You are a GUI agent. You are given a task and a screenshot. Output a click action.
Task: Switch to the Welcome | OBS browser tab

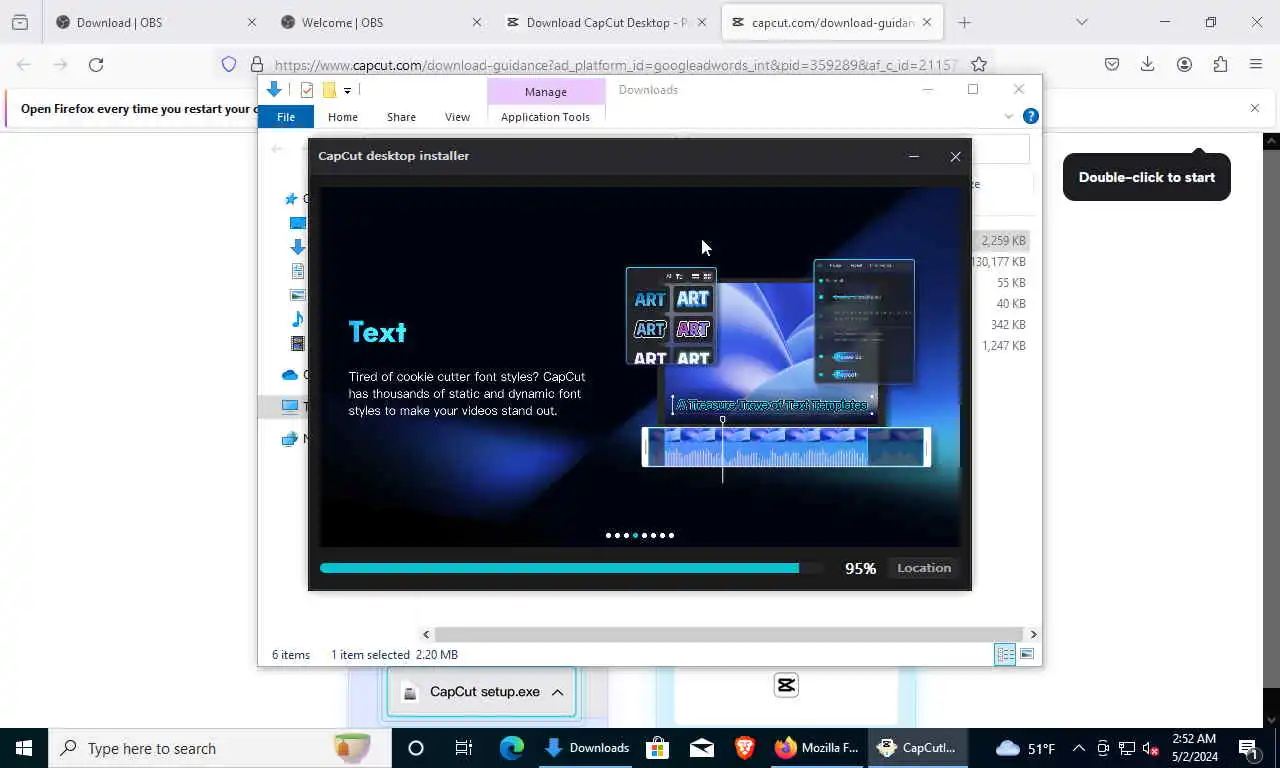tap(382, 22)
